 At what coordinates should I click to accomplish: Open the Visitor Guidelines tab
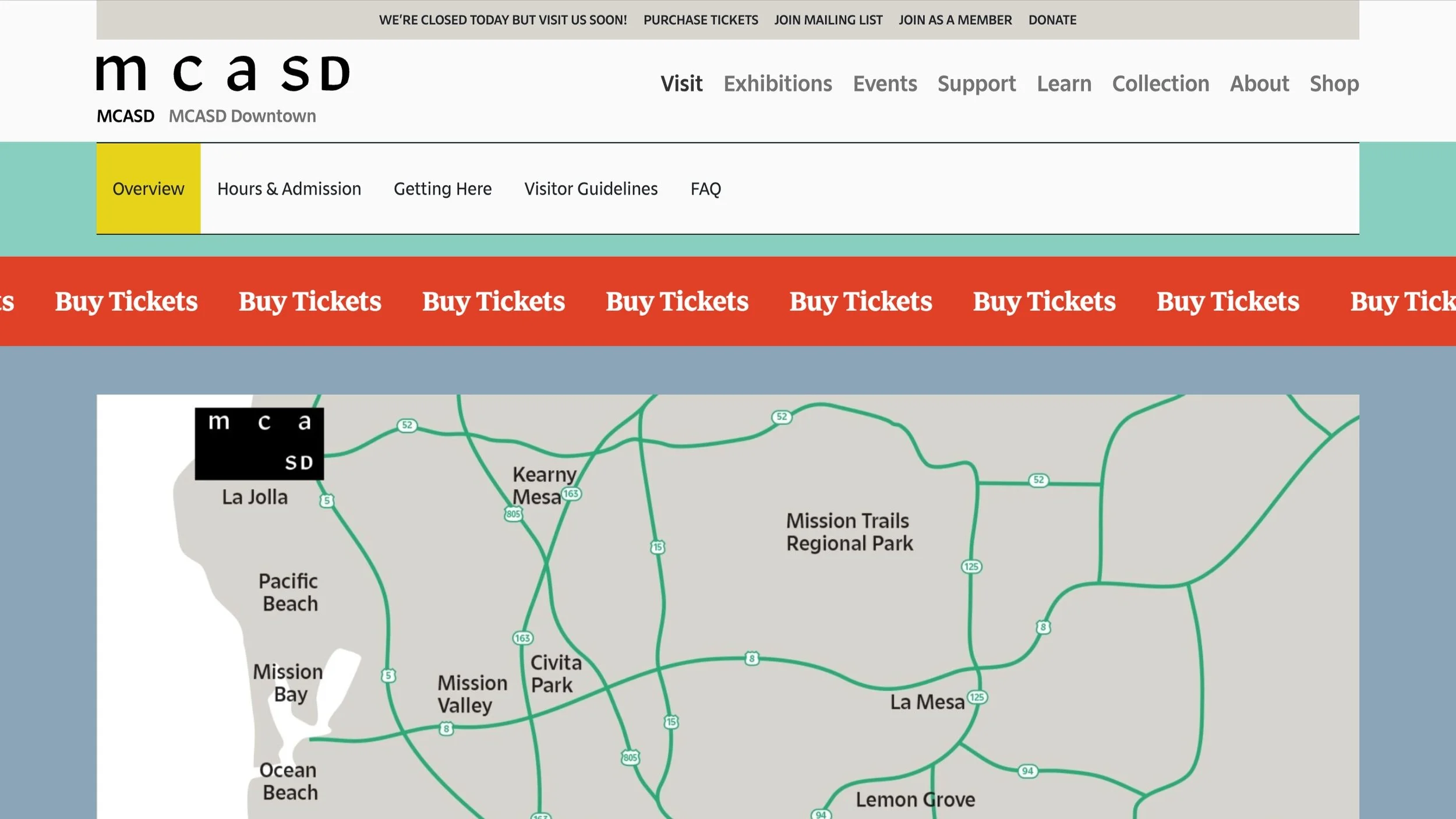coord(591,189)
